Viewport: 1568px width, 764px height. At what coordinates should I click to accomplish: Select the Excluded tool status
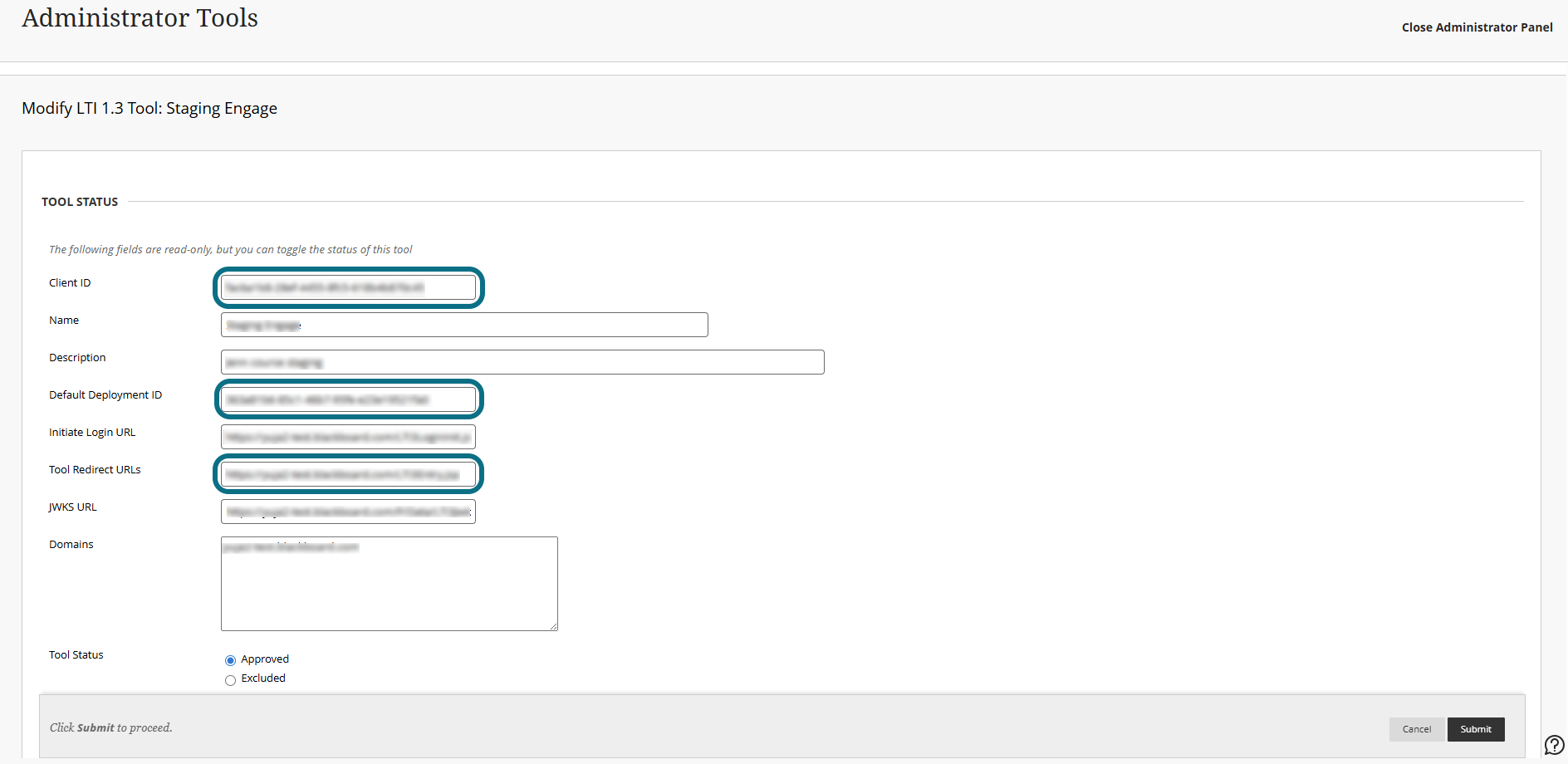click(230, 680)
